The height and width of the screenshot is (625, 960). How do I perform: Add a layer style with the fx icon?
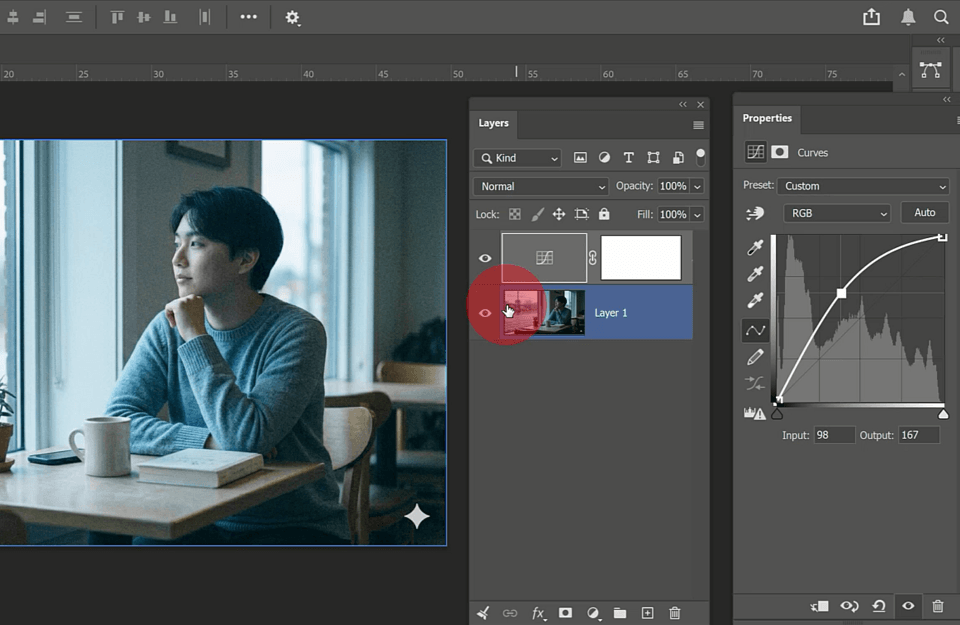pyautogui.click(x=538, y=613)
